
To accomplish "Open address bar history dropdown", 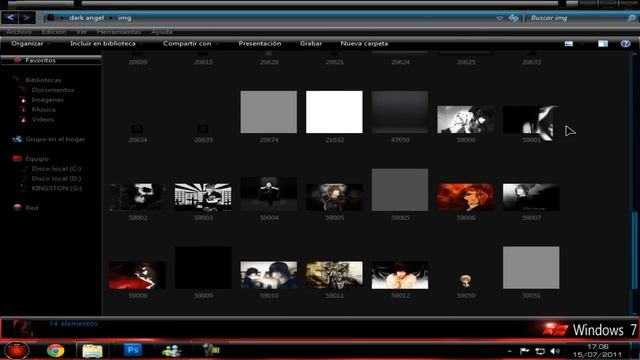I will 499,18.
